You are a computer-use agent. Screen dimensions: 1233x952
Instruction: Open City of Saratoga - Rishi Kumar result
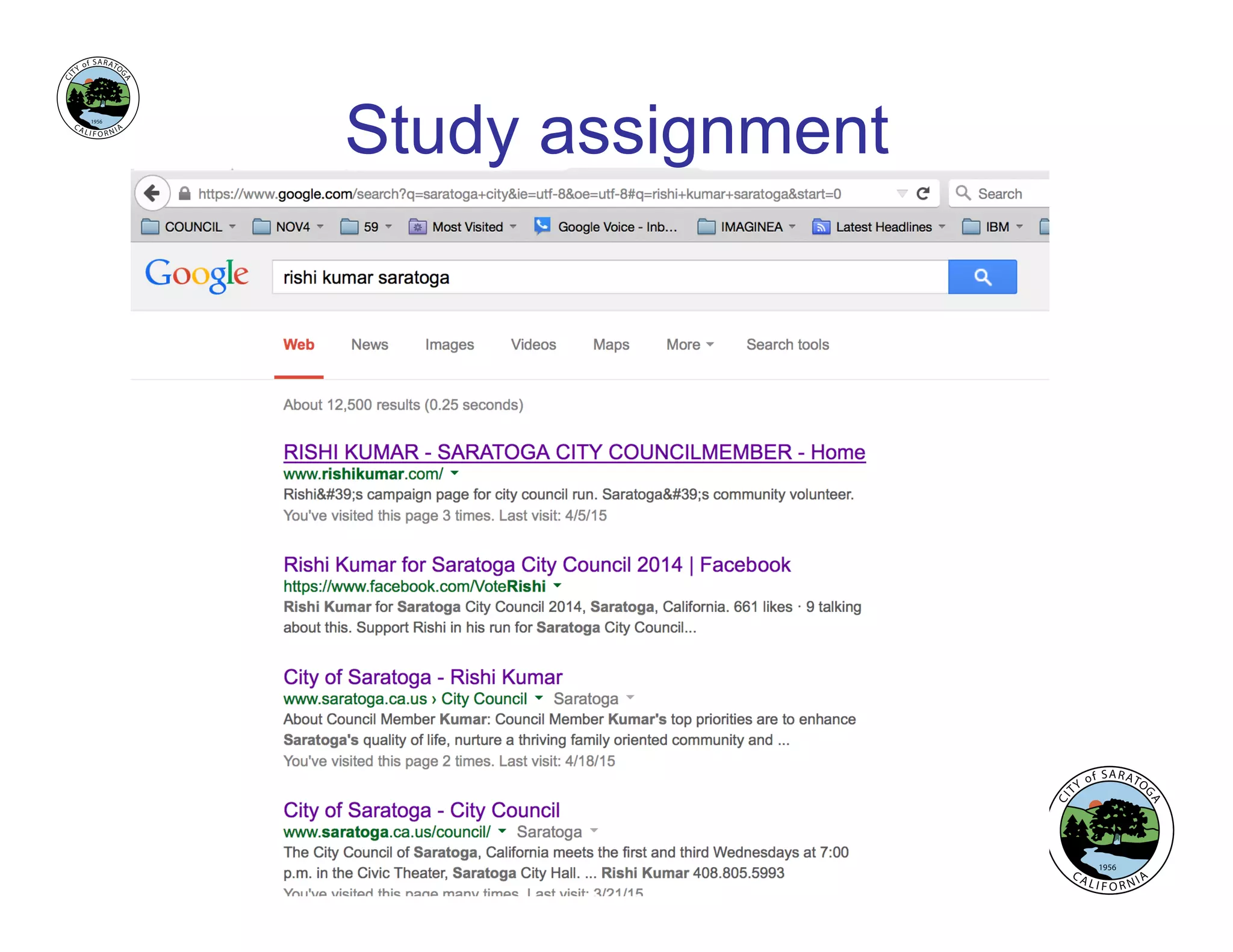(x=423, y=678)
